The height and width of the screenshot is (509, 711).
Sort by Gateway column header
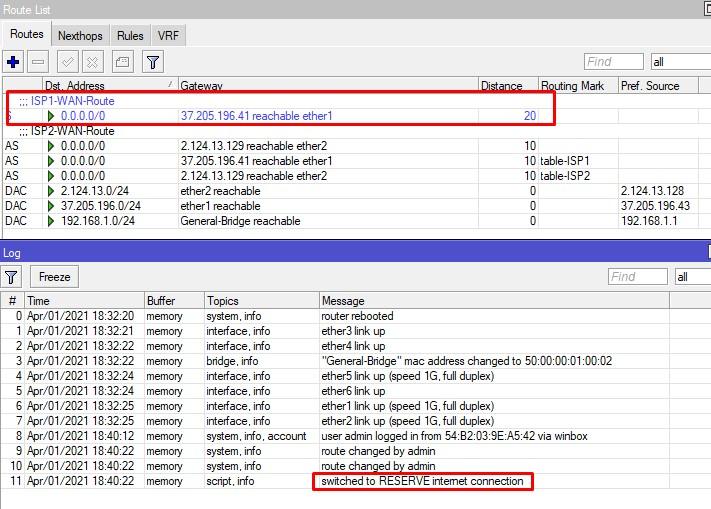pos(328,85)
